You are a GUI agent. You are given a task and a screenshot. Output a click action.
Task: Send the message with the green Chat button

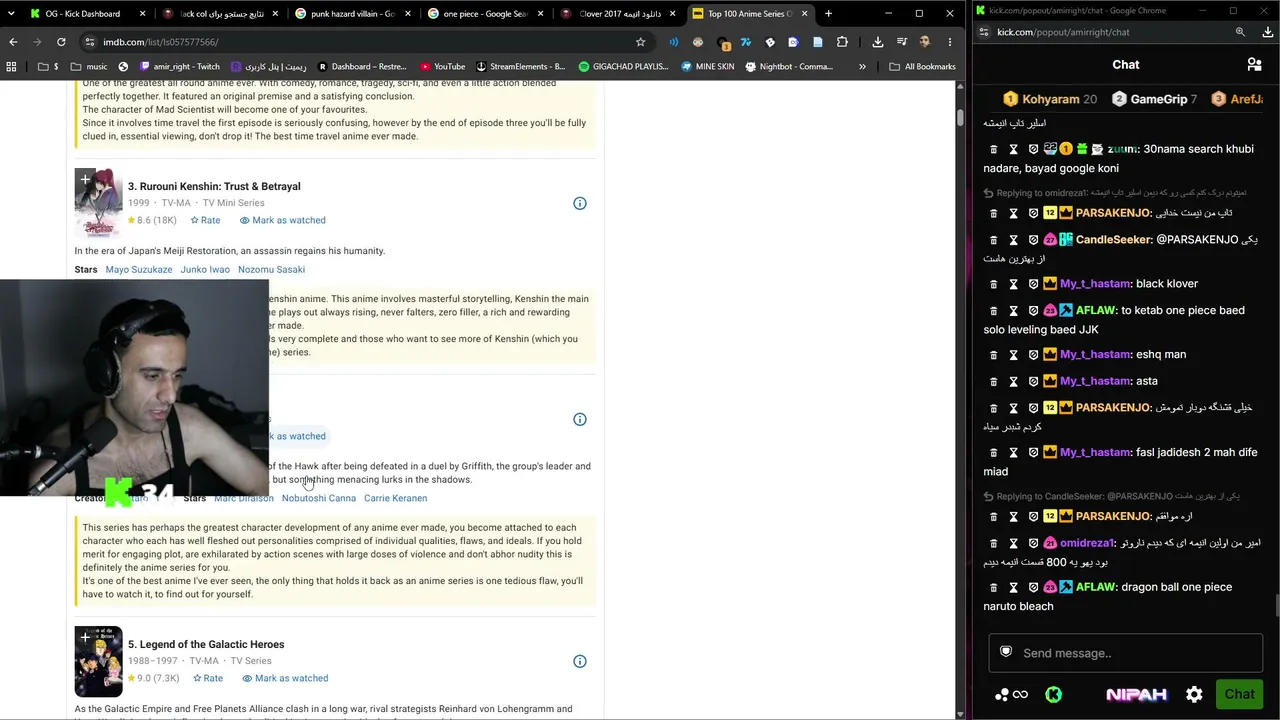(x=1239, y=694)
